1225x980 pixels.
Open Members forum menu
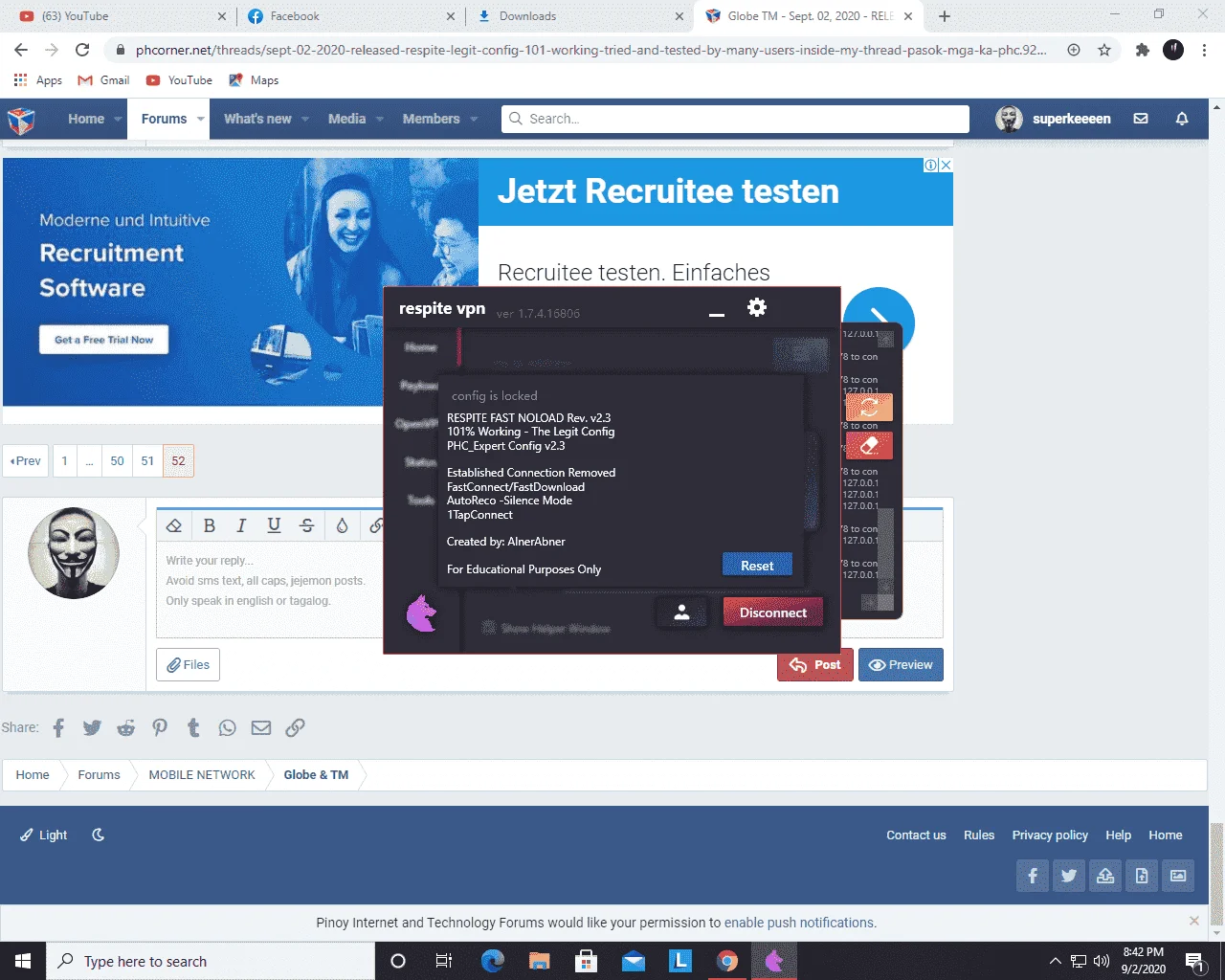click(x=431, y=119)
